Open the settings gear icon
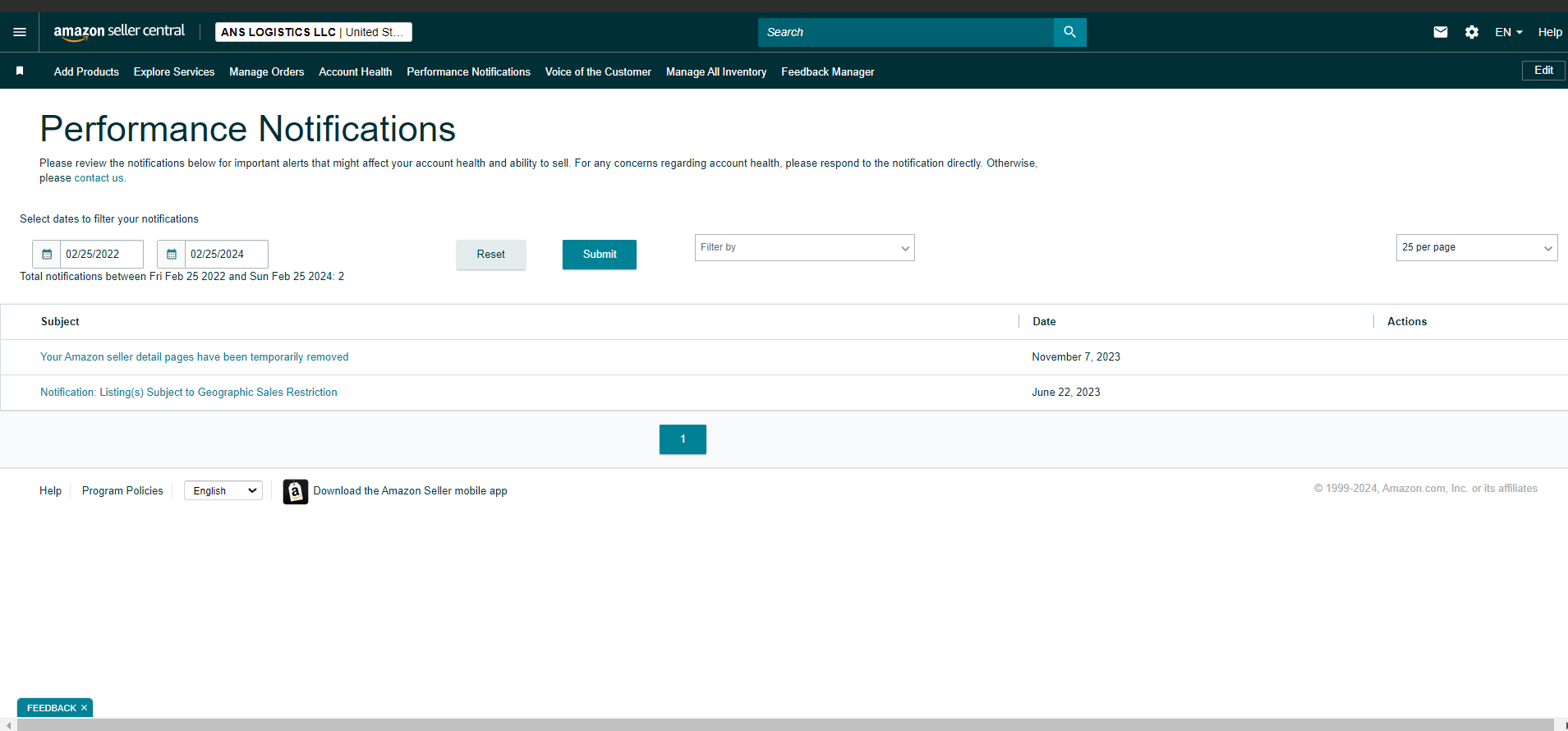This screenshot has height=731, width=1568. pyautogui.click(x=1472, y=32)
